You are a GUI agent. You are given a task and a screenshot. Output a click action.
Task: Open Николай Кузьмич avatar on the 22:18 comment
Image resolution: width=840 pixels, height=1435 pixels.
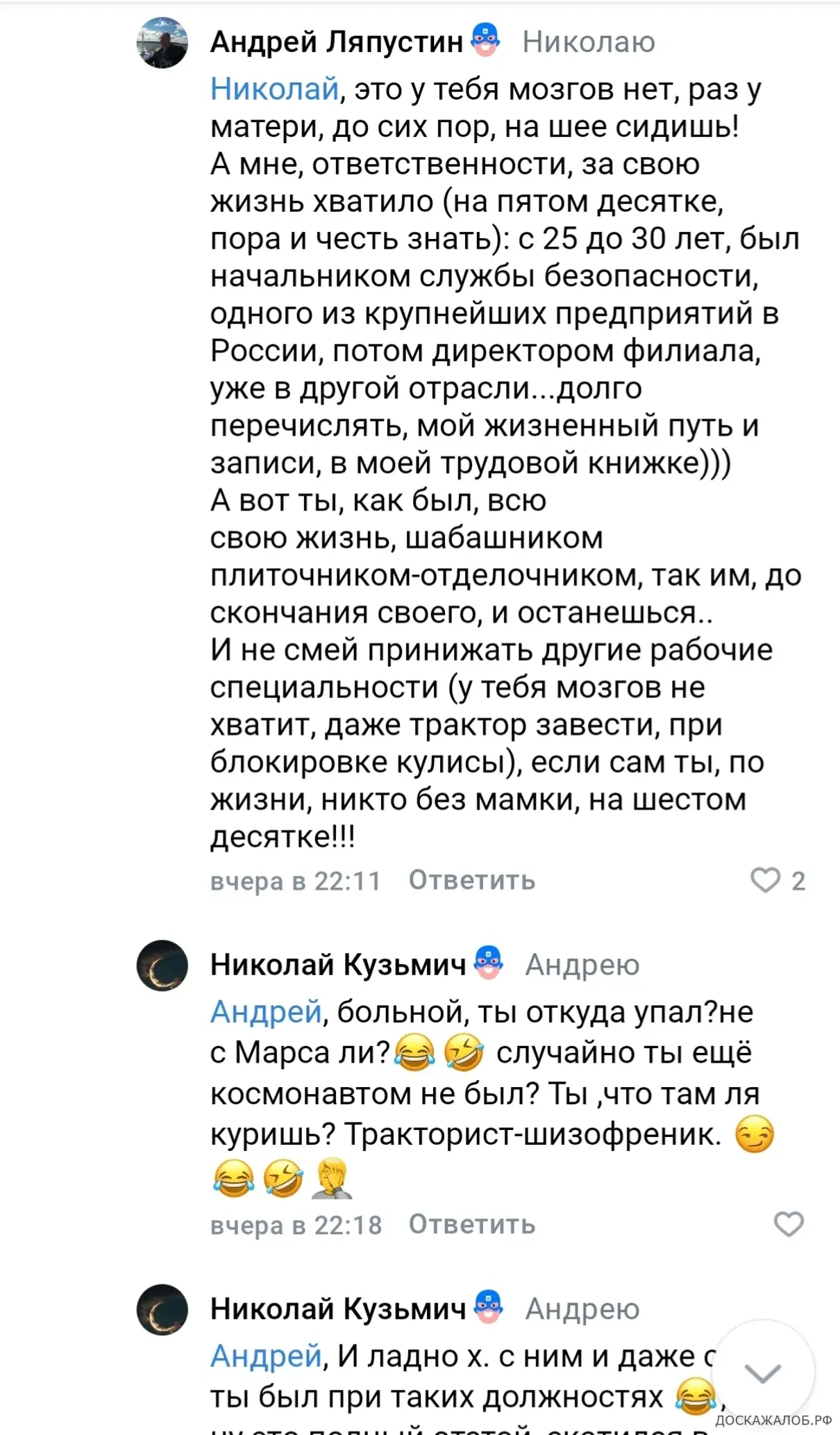tap(162, 965)
